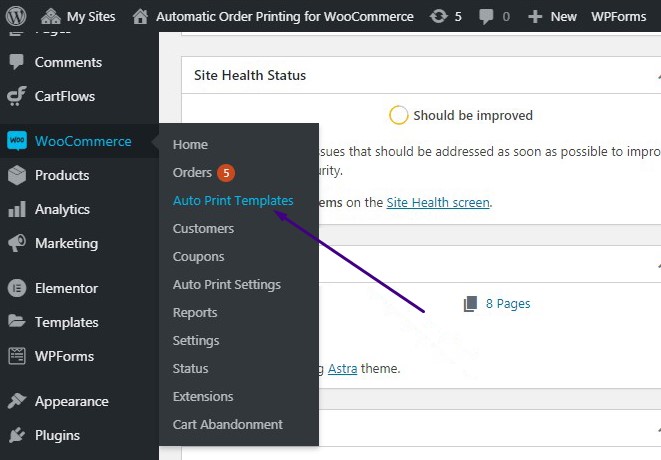The width and height of the screenshot is (661, 460).
Task: Open the Site Health screen link
Action: click(x=438, y=202)
